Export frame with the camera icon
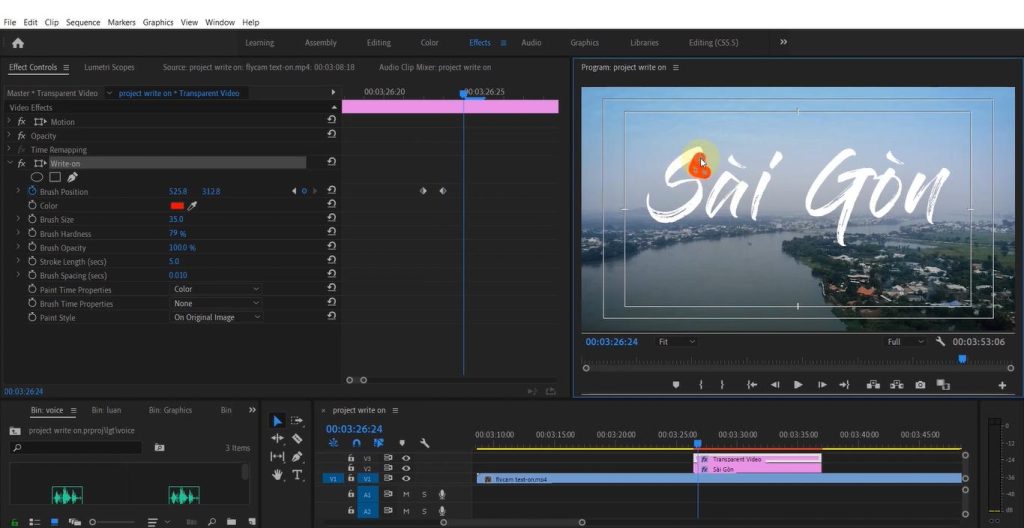1024x528 pixels. (920, 385)
